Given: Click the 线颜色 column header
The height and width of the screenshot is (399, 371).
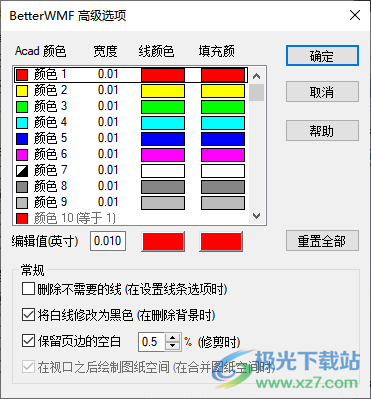Looking at the screenshot, I should click(156, 51).
